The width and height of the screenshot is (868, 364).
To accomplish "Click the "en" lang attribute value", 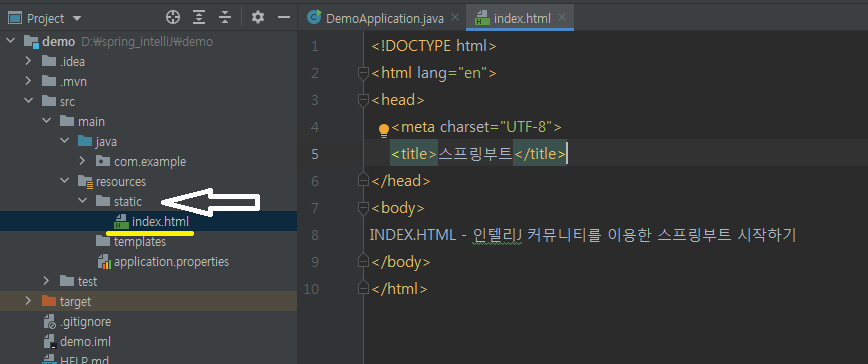I will pyautogui.click(x=472, y=73).
